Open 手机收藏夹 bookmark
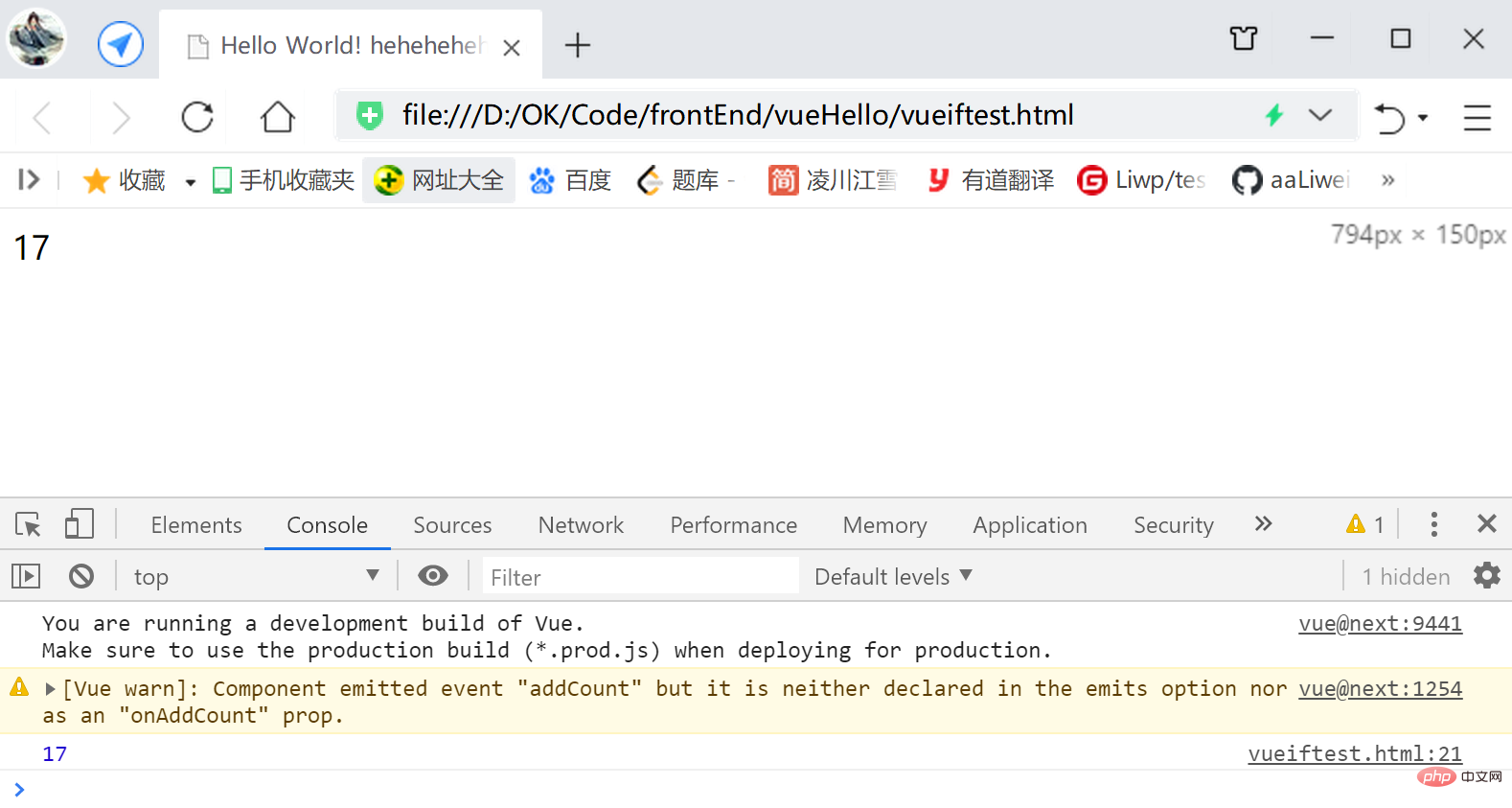The height and width of the screenshot is (808, 1512). pyautogui.click(x=284, y=180)
